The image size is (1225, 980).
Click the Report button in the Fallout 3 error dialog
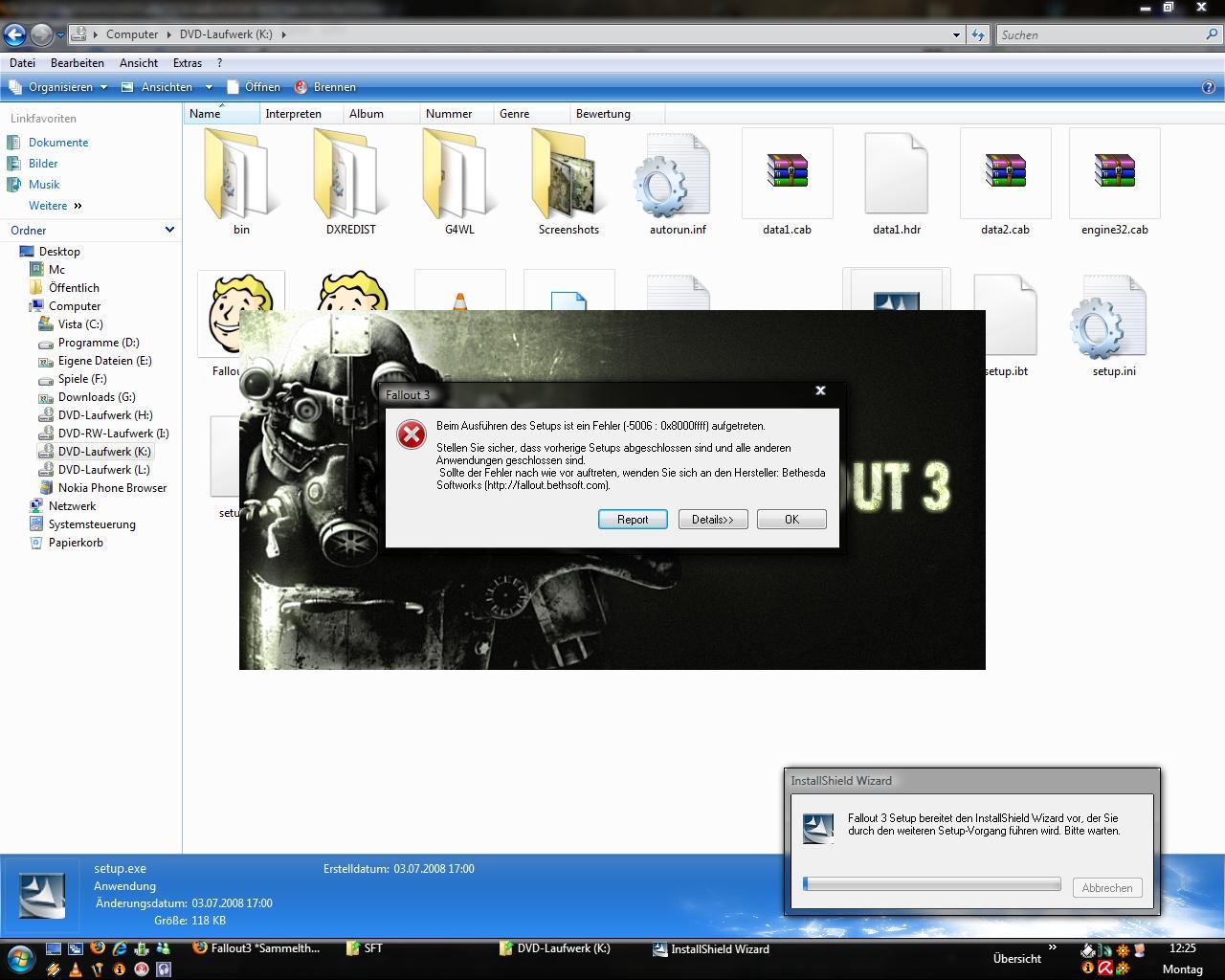(x=633, y=520)
